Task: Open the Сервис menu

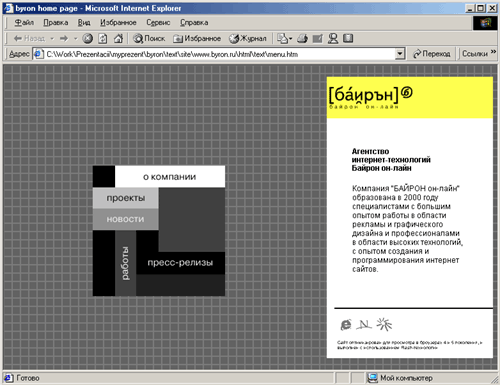Action: (158, 22)
